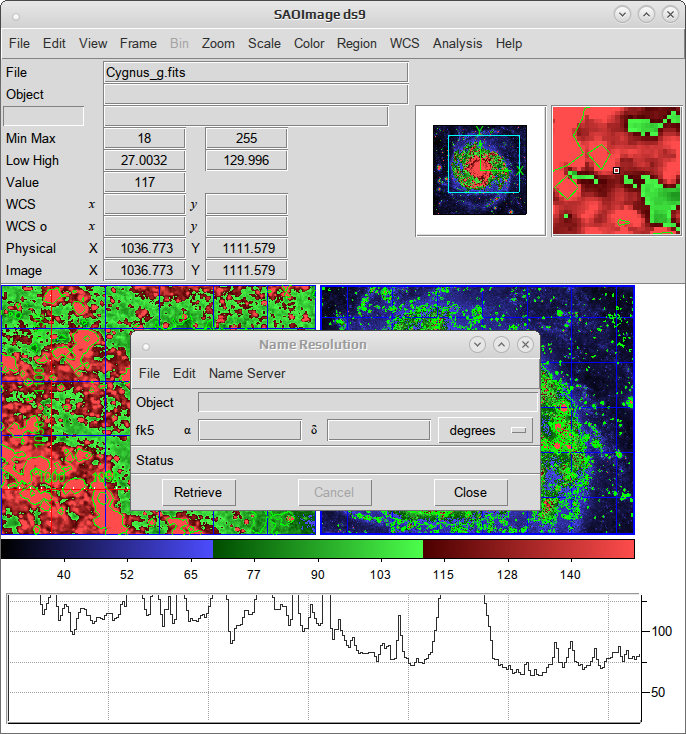Open the Scale menu
Viewport: 686px width, 734px height.
pyautogui.click(x=264, y=44)
